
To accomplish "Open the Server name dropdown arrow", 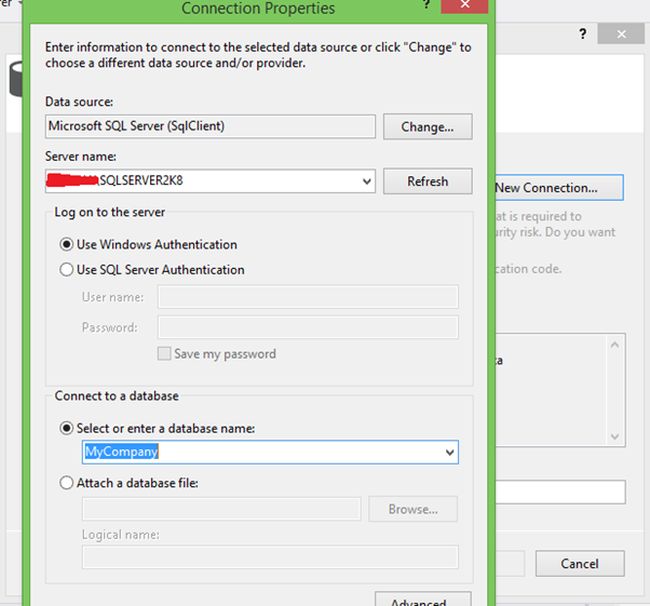I will point(366,181).
